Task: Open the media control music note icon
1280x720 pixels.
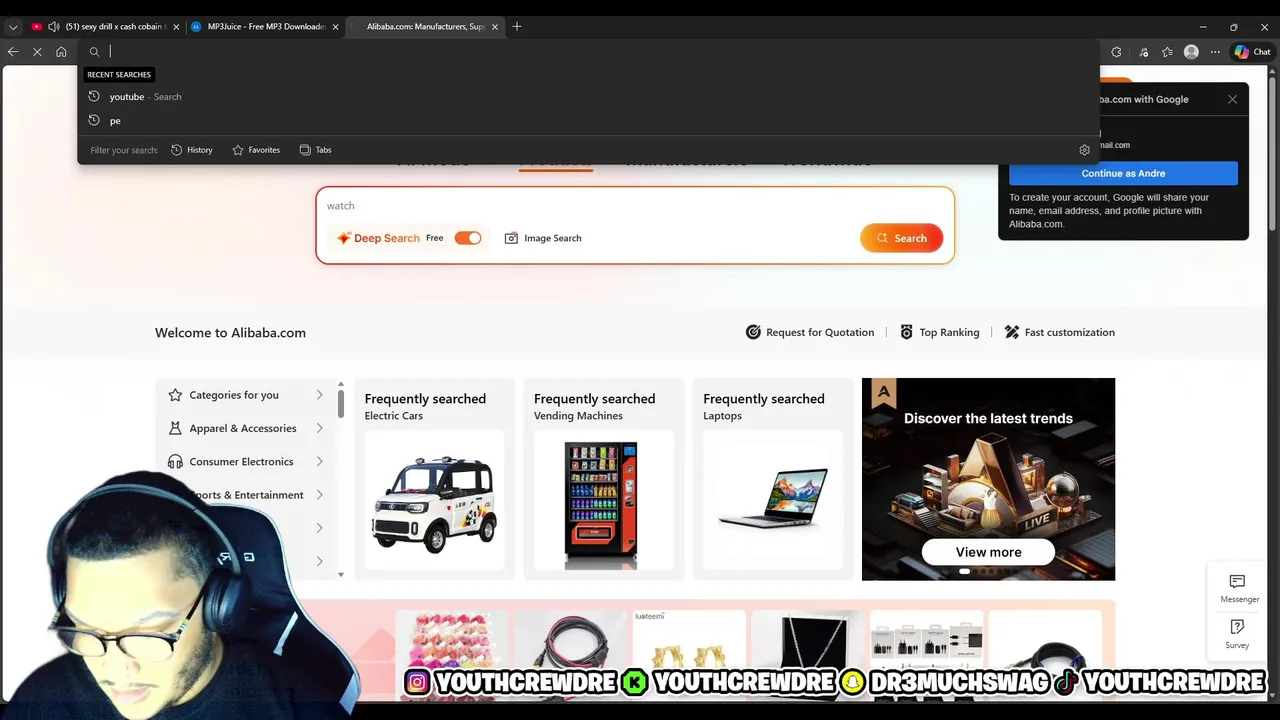Action: [1144, 52]
